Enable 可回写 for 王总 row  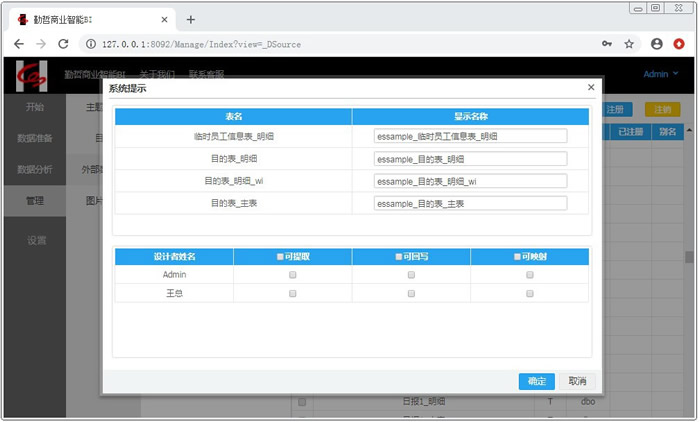pos(411,293)
